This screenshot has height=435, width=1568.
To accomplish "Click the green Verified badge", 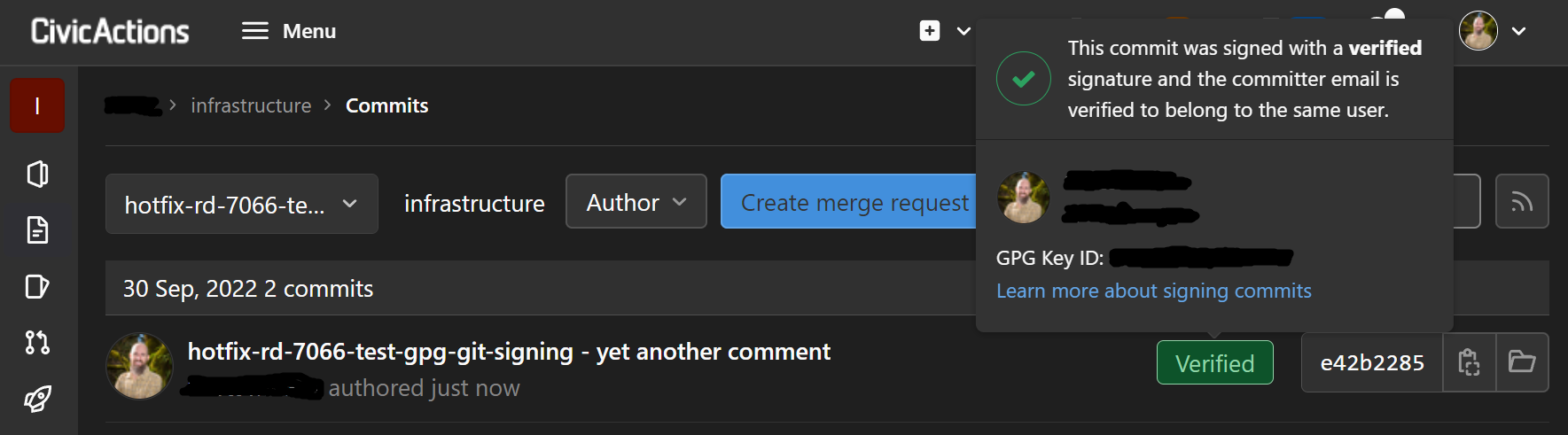I will pos(1214,362).
